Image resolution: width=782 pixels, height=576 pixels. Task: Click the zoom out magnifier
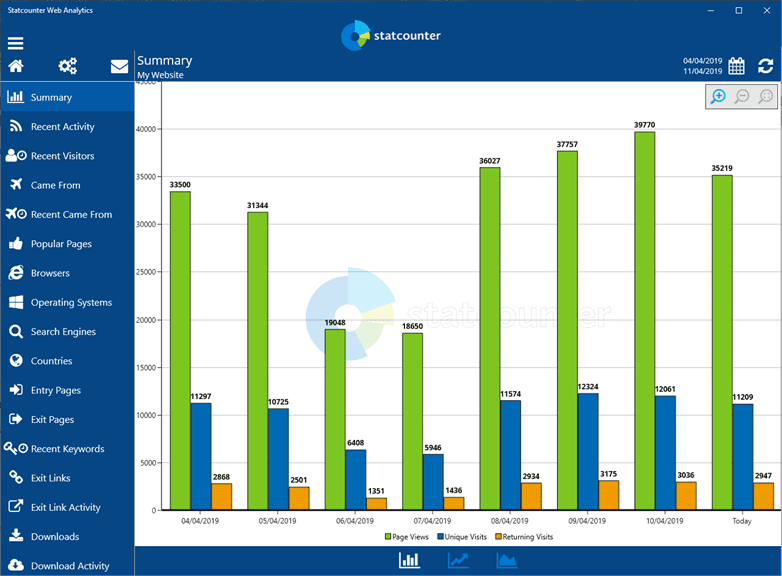click(x=742, y=96)
